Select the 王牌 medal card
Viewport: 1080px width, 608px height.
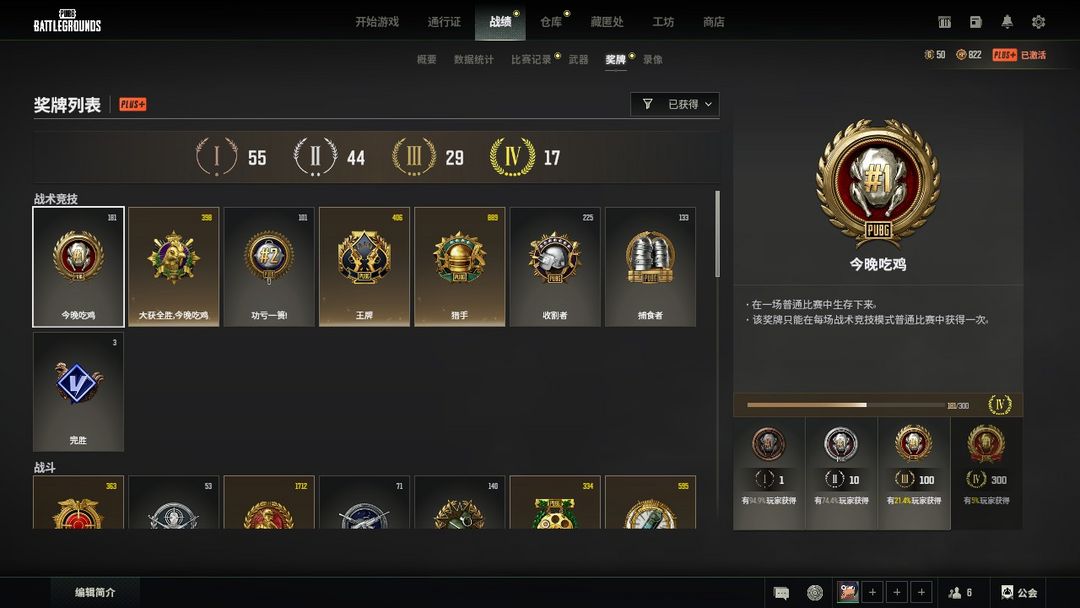point(364,266)
